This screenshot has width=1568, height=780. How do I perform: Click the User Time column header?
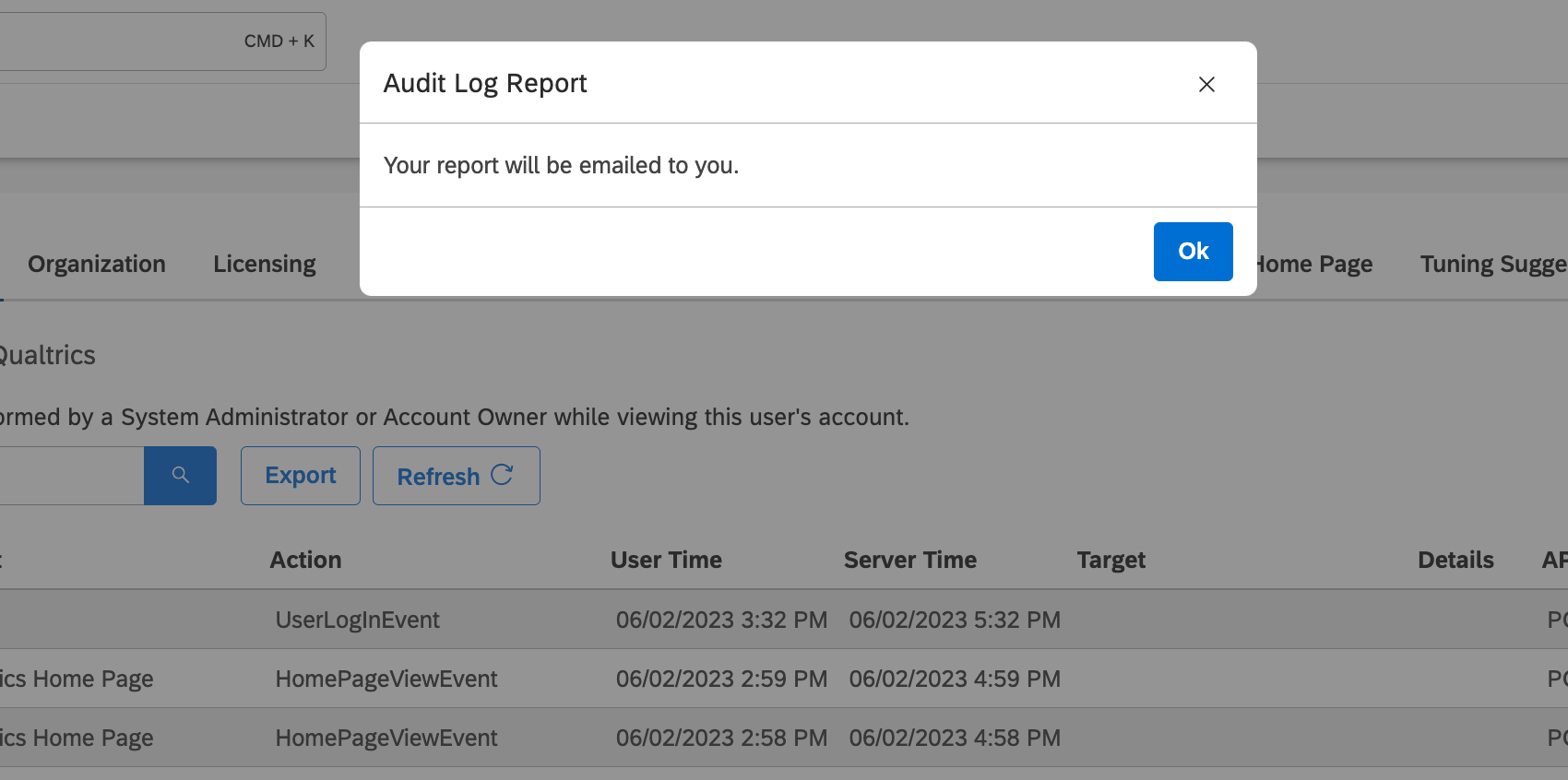(x=666, y=561)
